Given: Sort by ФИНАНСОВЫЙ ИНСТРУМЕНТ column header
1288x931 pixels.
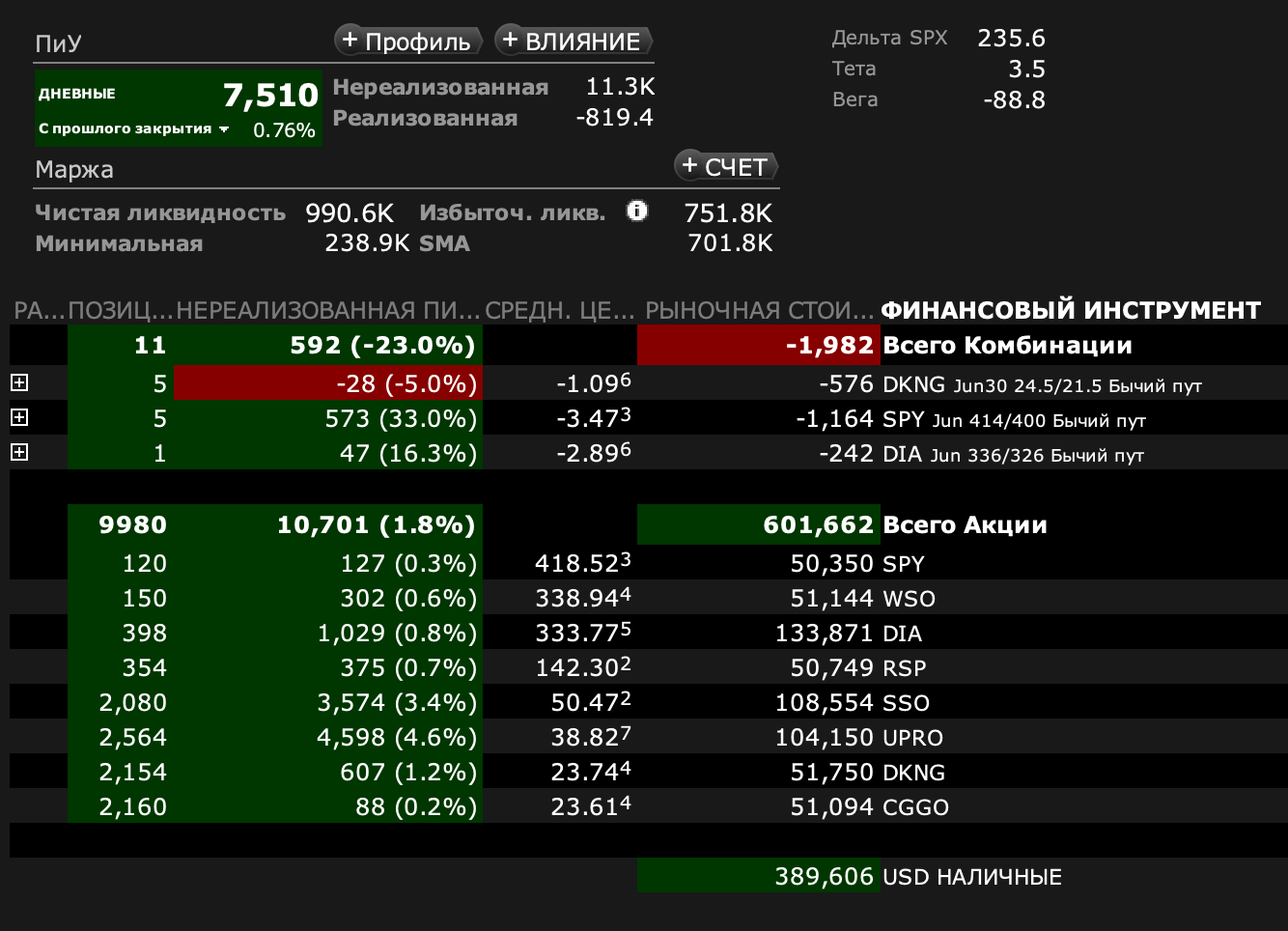Looking at the screenshot, I should [1071, 310].
